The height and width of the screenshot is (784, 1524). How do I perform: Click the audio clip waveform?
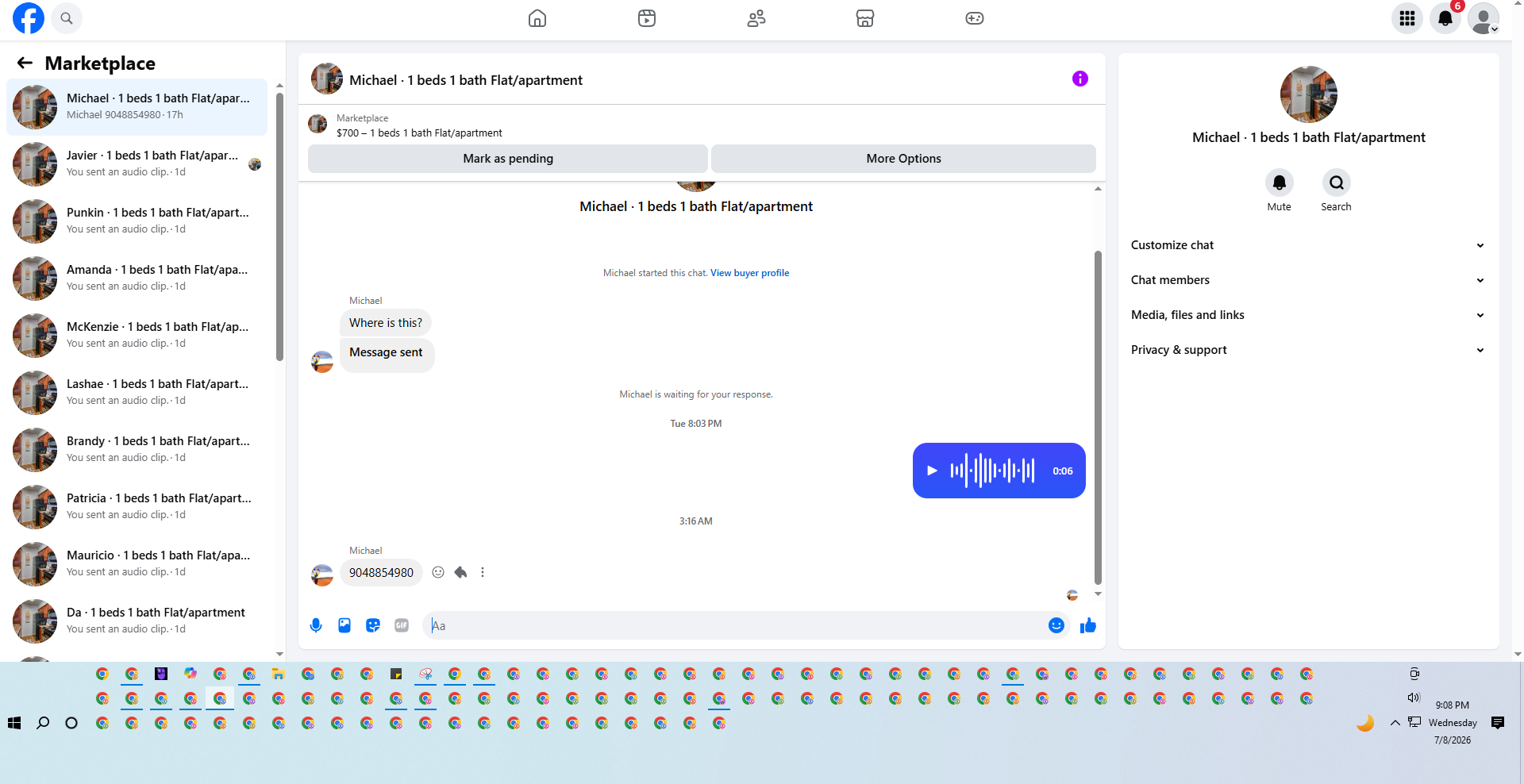992,471
